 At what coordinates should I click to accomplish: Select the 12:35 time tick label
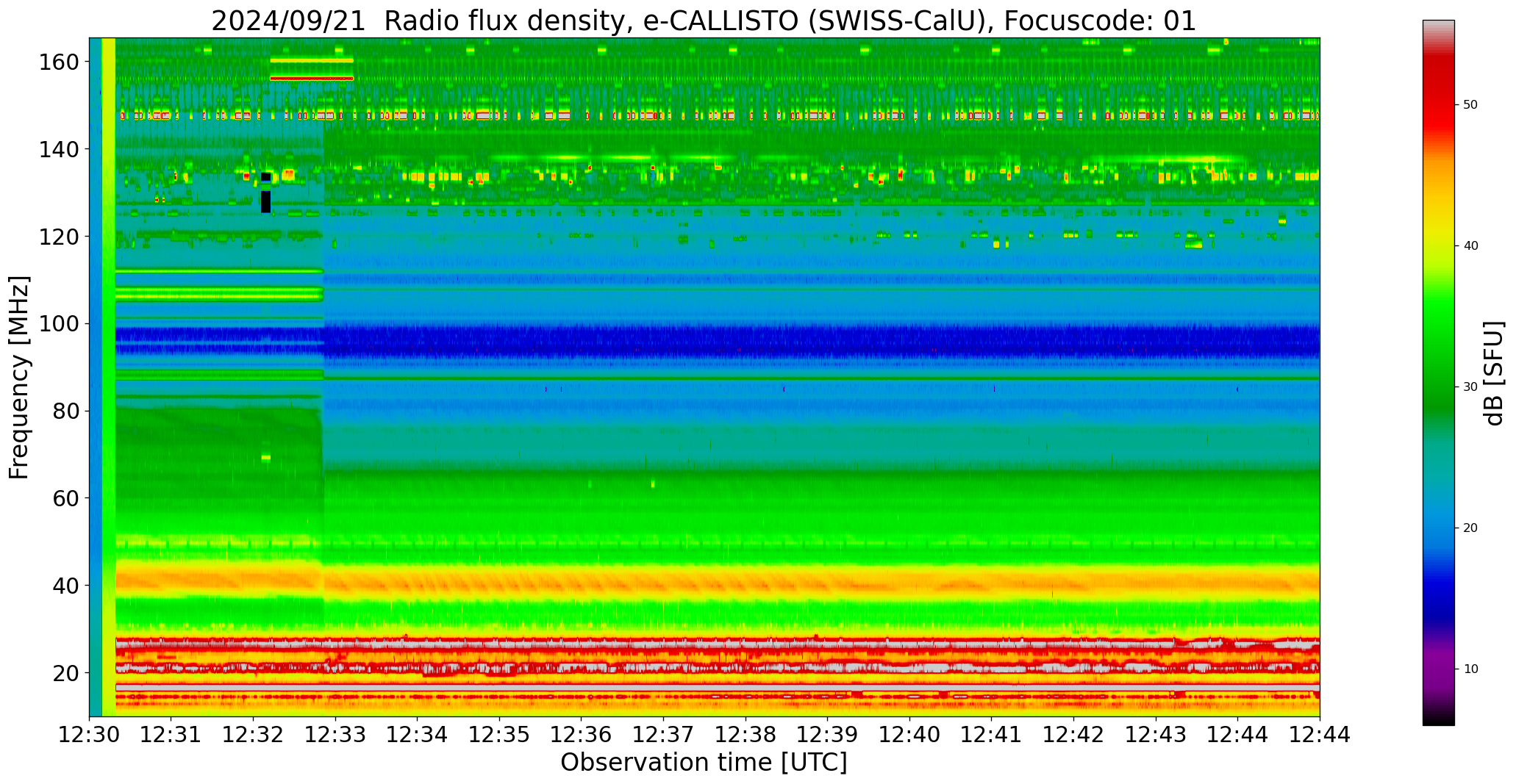[x=499, y=735]
